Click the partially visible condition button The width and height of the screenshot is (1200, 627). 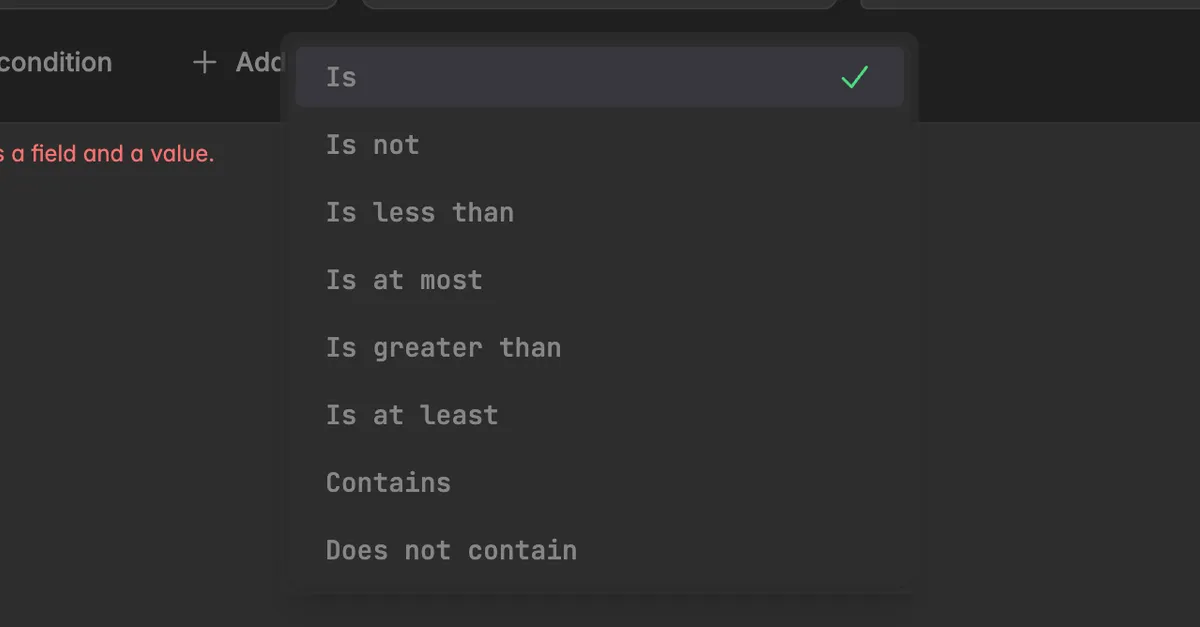click(55, 62)
